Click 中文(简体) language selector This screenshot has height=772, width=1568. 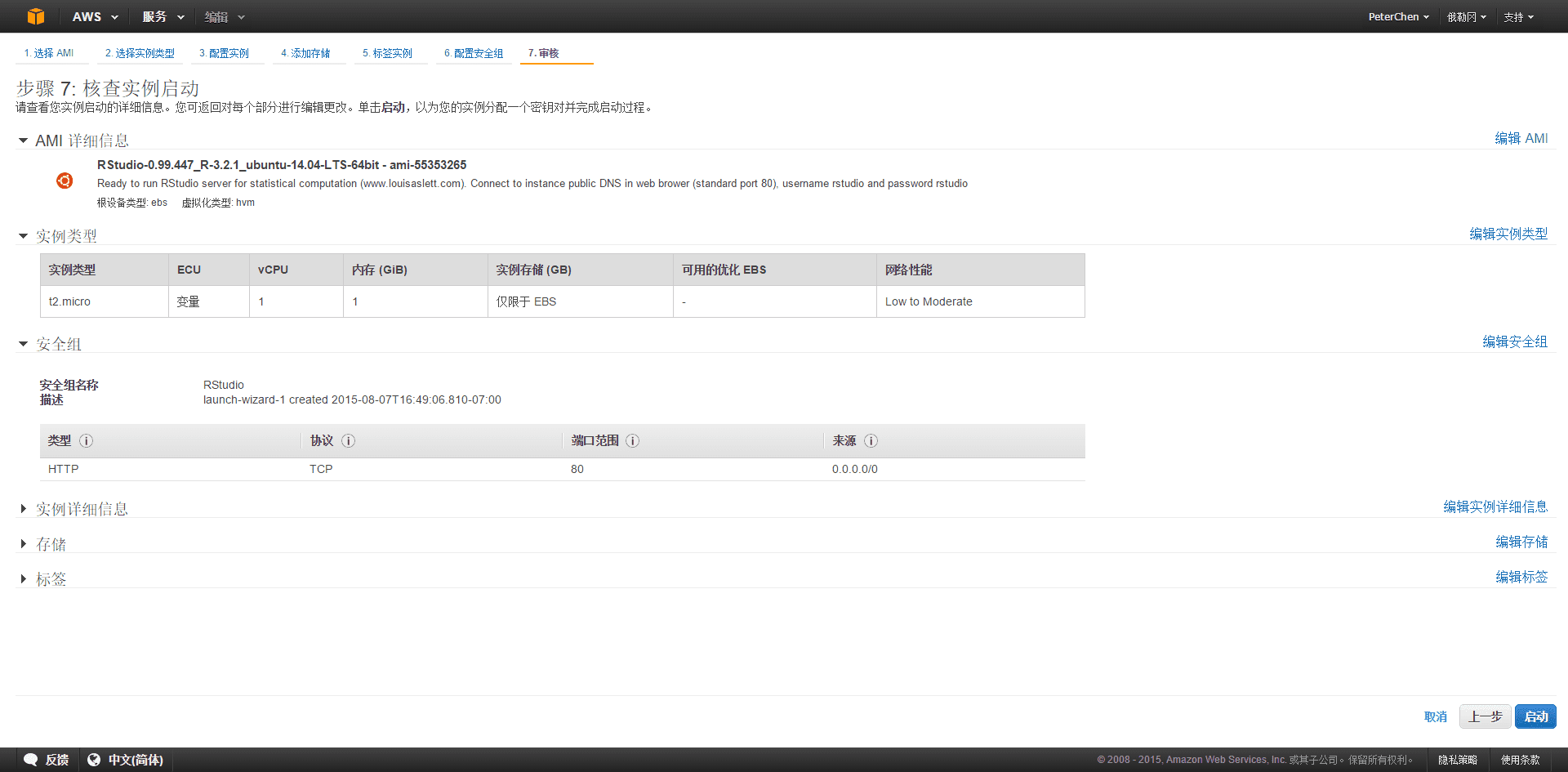[x=136, y=760]
